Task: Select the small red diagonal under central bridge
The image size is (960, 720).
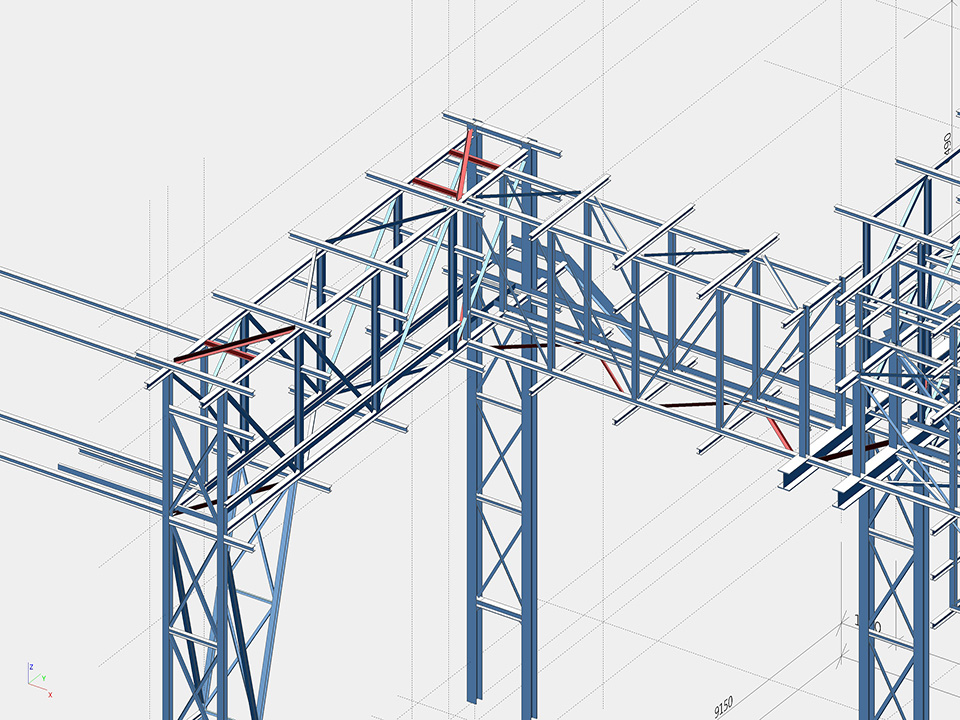Action: pos(611,376)
